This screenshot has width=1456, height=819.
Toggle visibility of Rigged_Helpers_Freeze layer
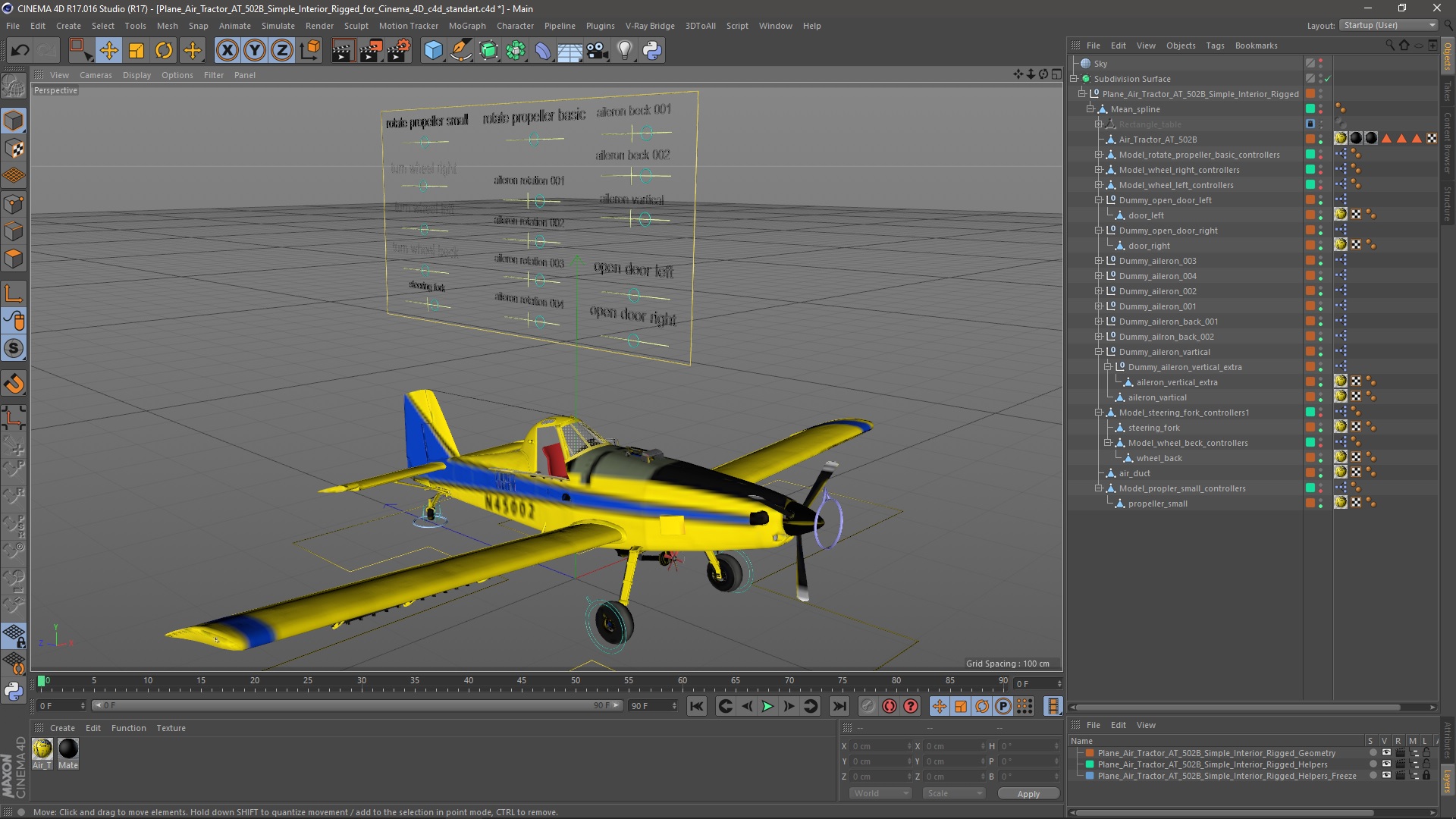1386,776
